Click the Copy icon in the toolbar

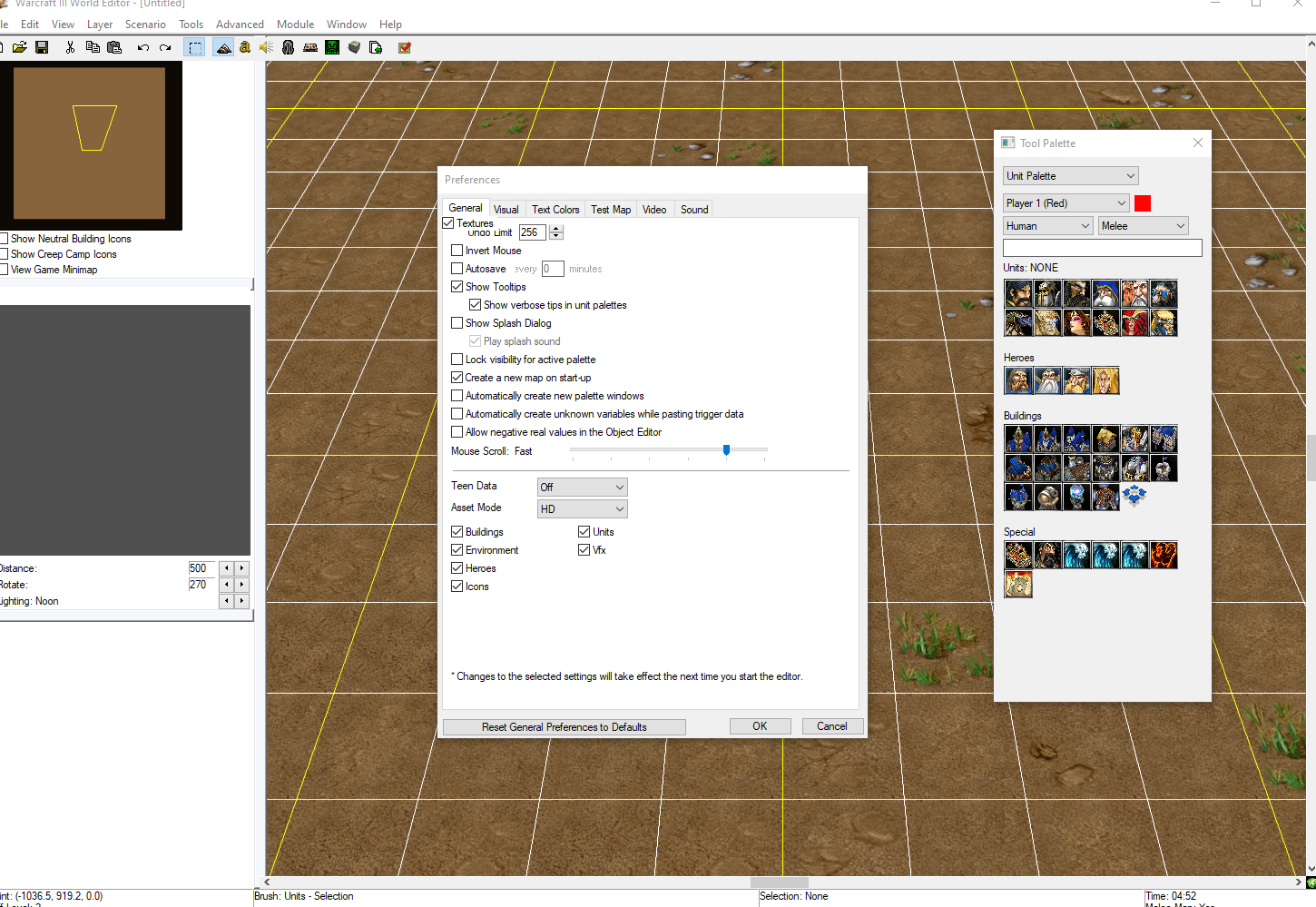(93, 47)
